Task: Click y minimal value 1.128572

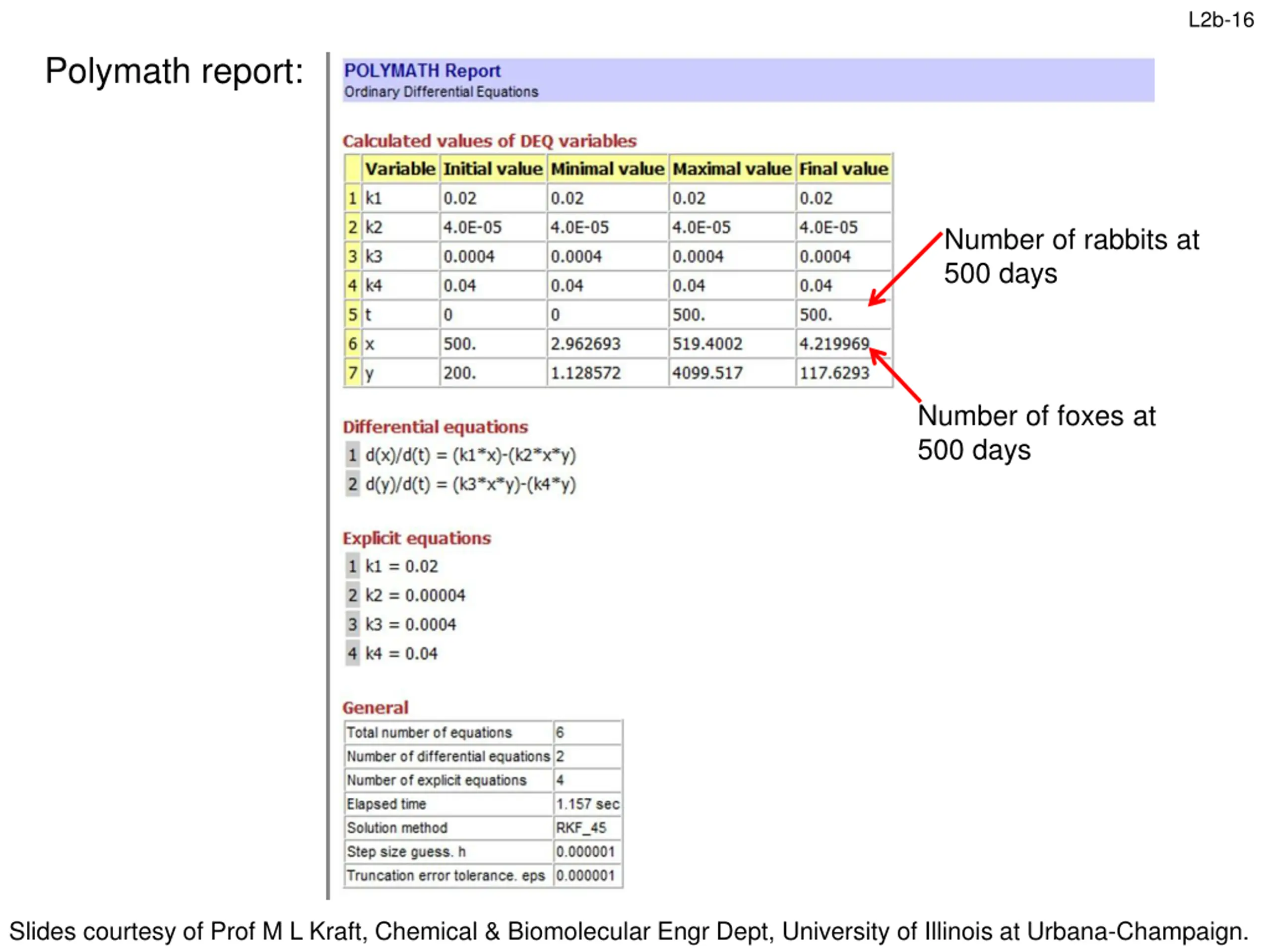Action: click(585, 373)
